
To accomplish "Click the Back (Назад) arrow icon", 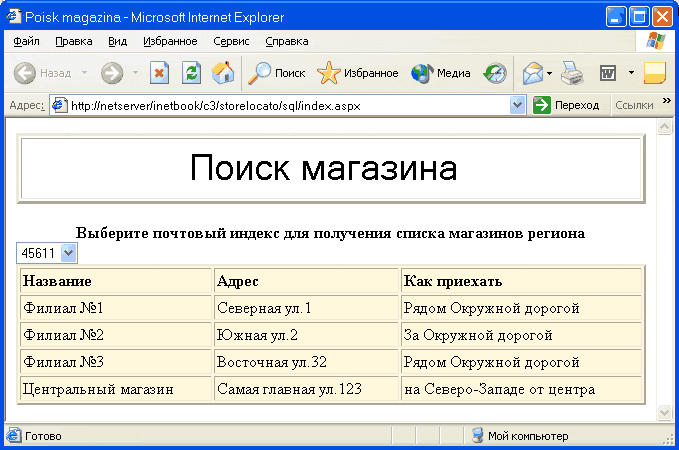I will (x=25, y=73).
